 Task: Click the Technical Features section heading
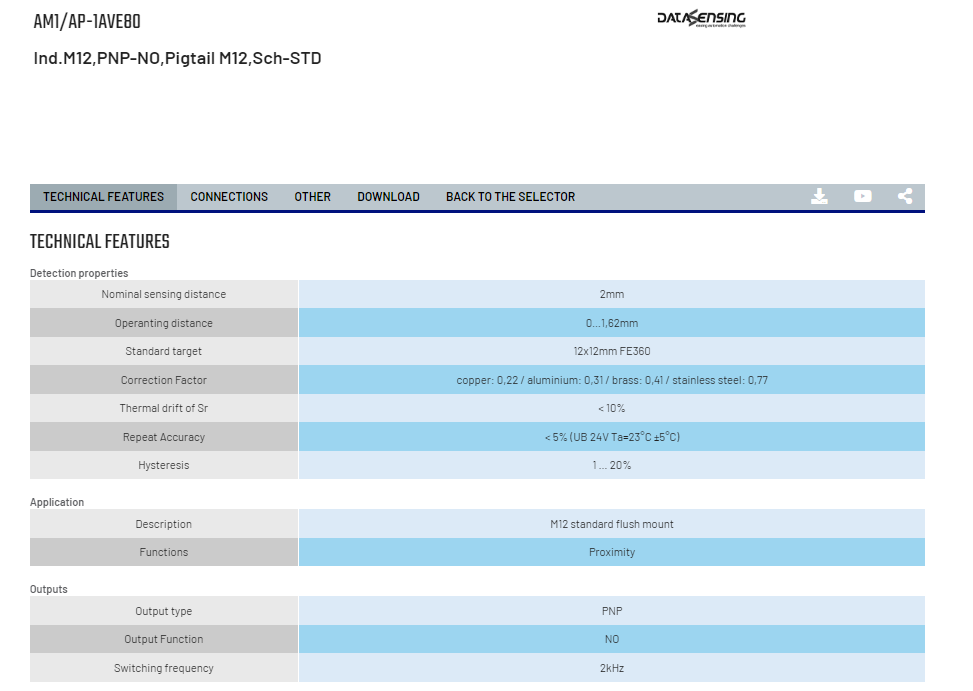point(100,241)
